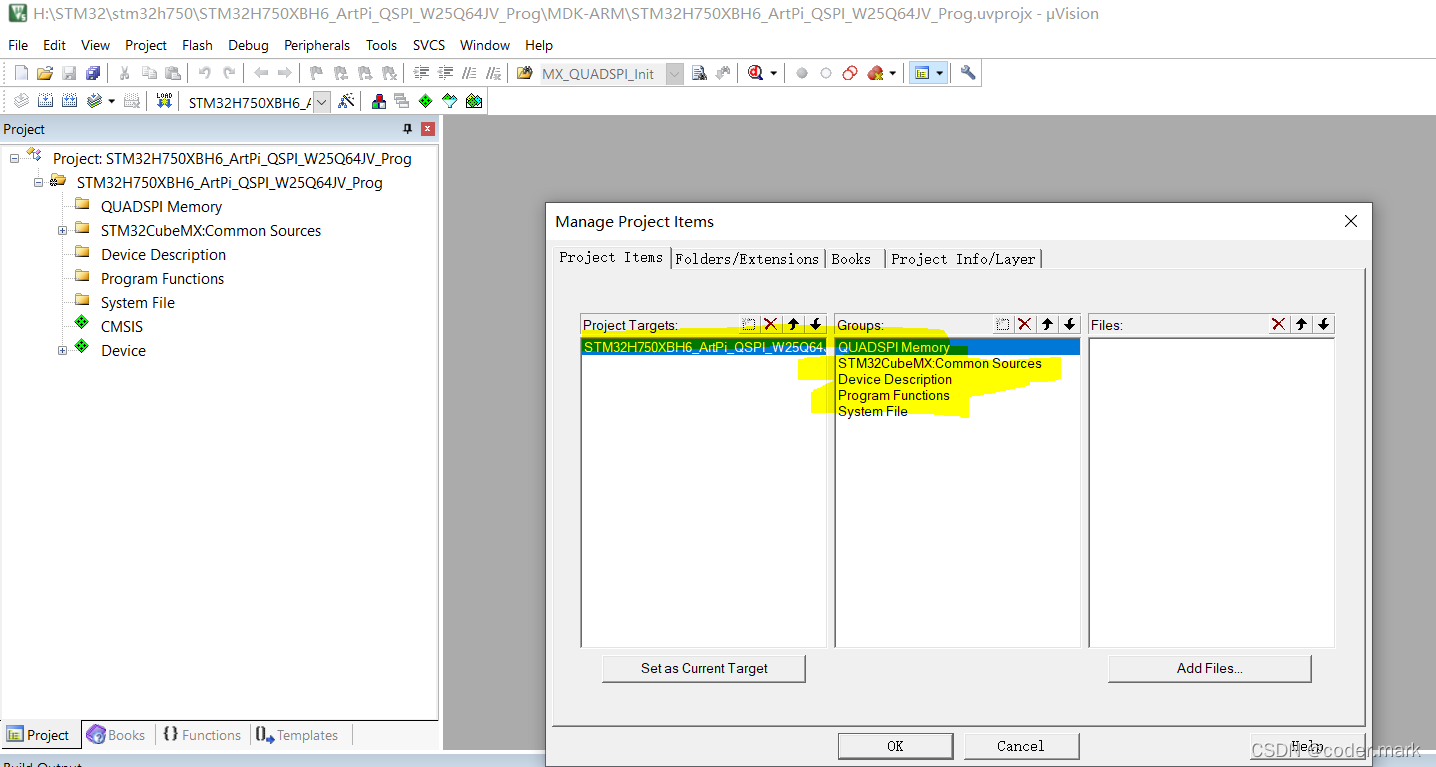Open the Flash menu
Image resolution: width=1436 pixels, height=767 pixels.
pyautogui.click(x=197, y=45)
